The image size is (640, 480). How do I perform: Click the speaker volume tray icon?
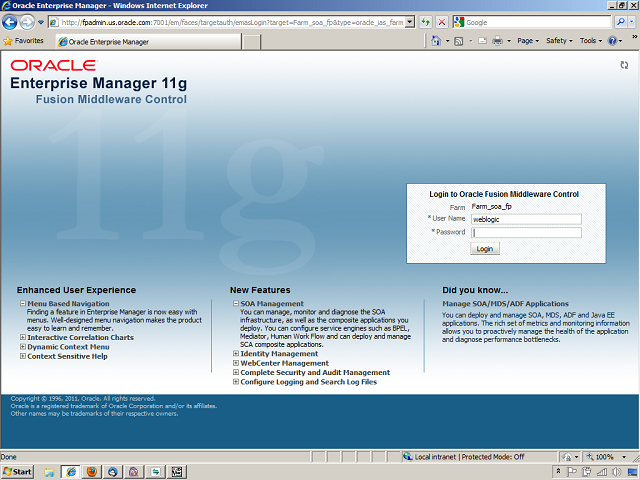[x=616, y=472]
